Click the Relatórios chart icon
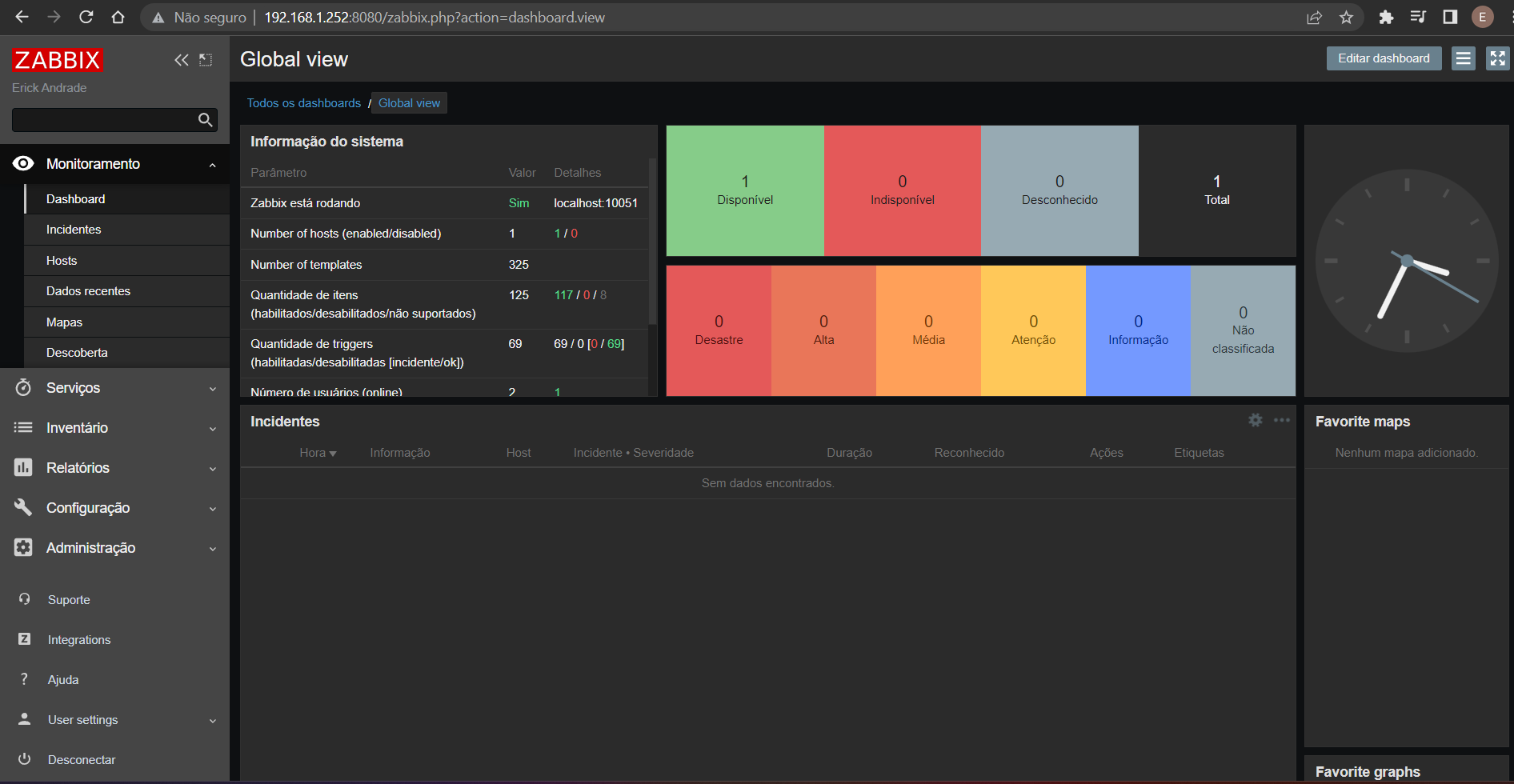Image resolution: width=1514 pixels, height=784 pixels. [x=23, y=468]
